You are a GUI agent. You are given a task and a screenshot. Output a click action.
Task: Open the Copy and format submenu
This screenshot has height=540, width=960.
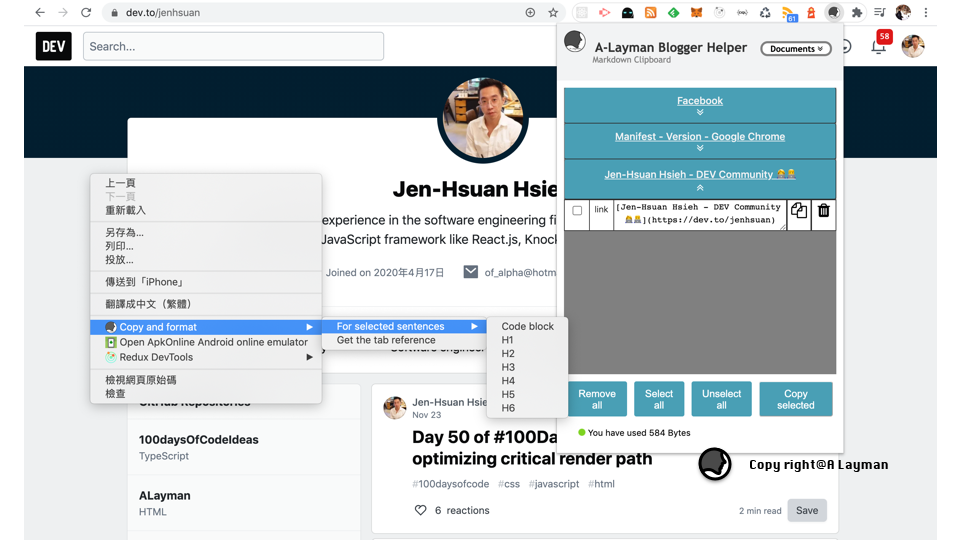(206, 327)
